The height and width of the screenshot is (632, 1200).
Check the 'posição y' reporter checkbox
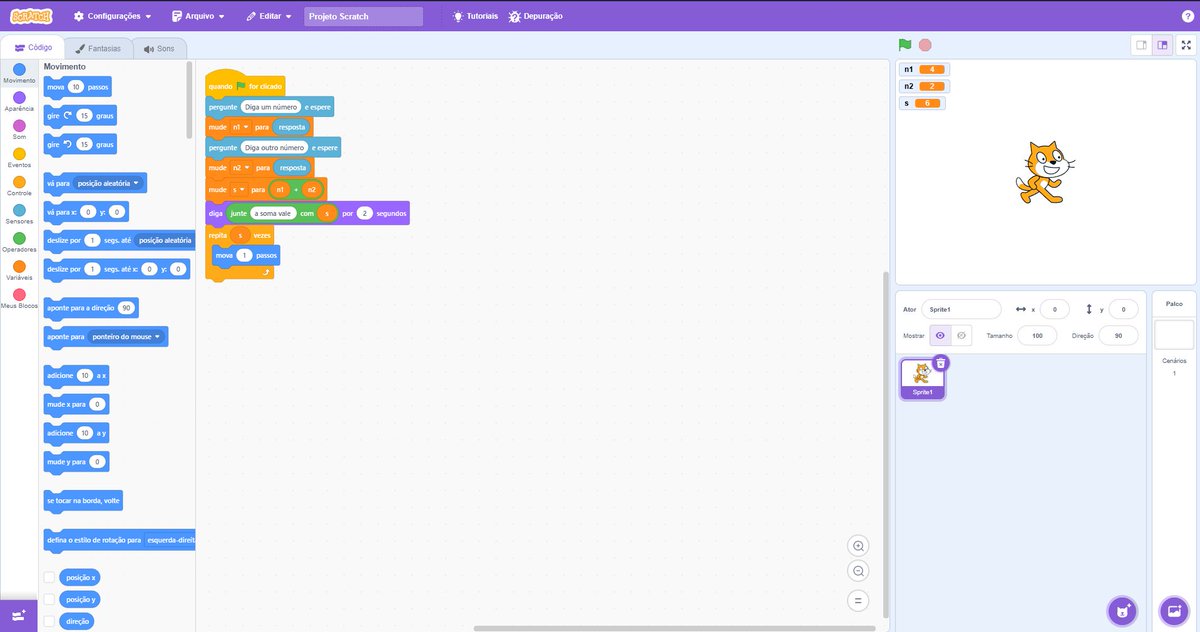pyautogui.click(x=49, y=599)
